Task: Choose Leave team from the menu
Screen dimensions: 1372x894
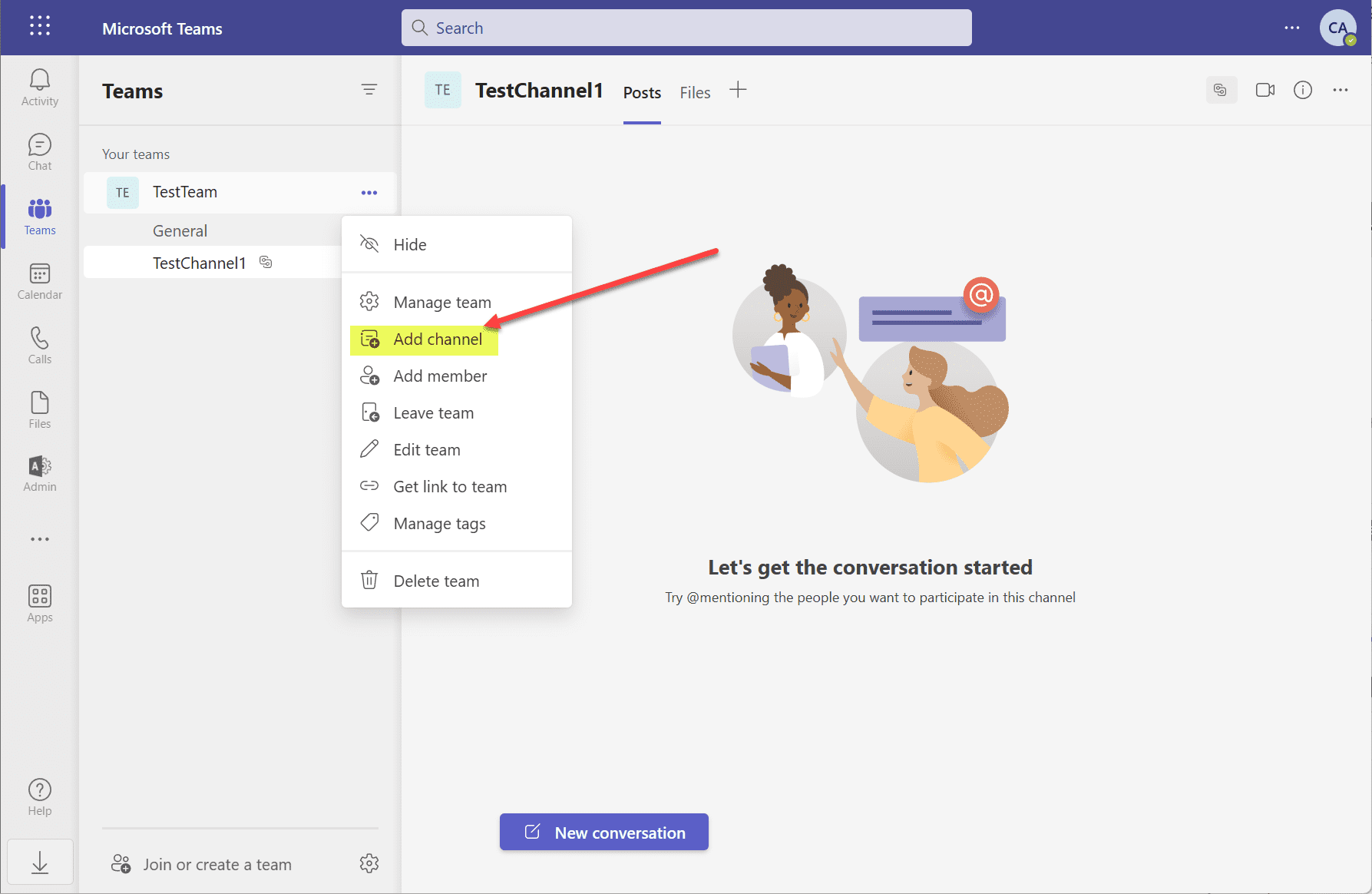Action: (x=457, y=412)
